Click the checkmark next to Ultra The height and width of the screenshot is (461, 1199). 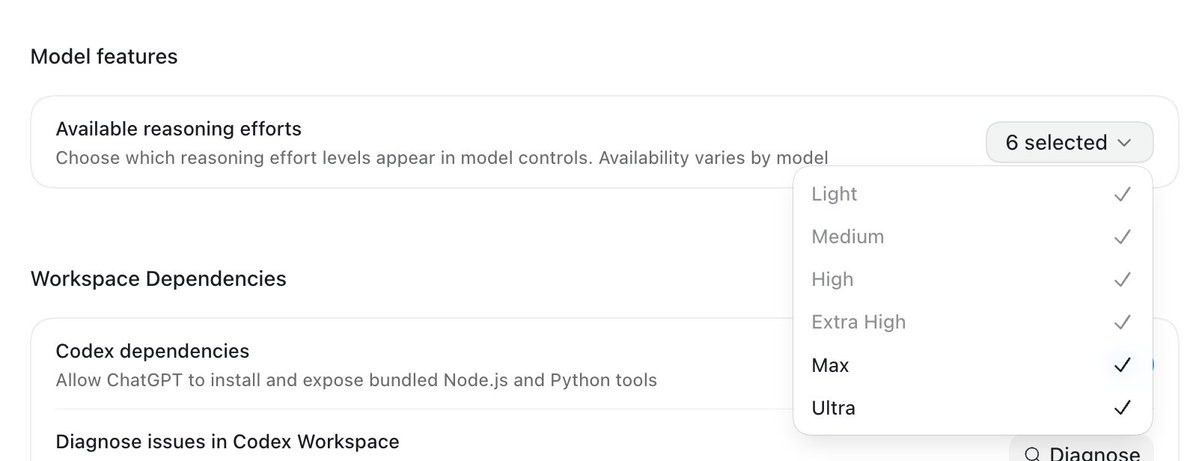coord(1122,408)
